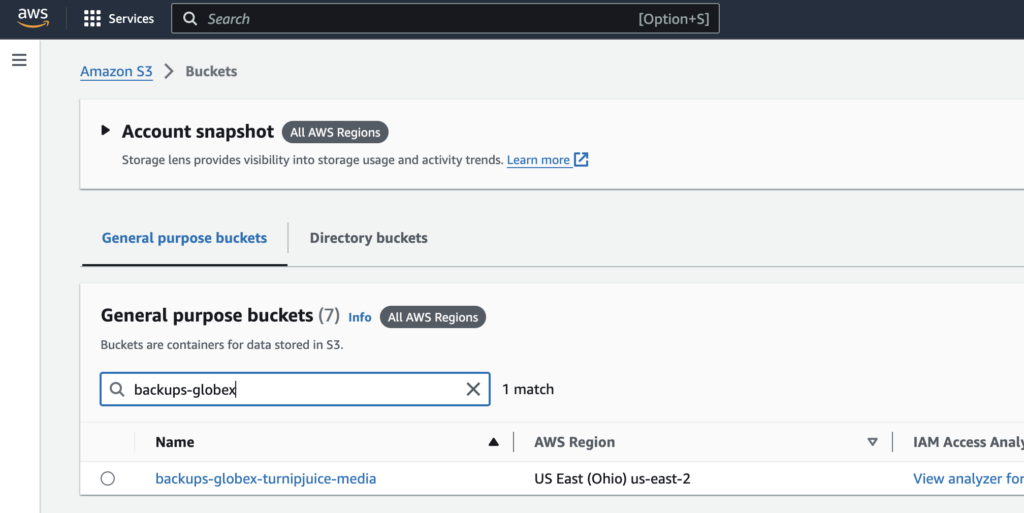Image resolution: width=1024 pixels, height=513 pixels.
Task: Select the General purpose buckets tab
Action: (x=184, y=238)
